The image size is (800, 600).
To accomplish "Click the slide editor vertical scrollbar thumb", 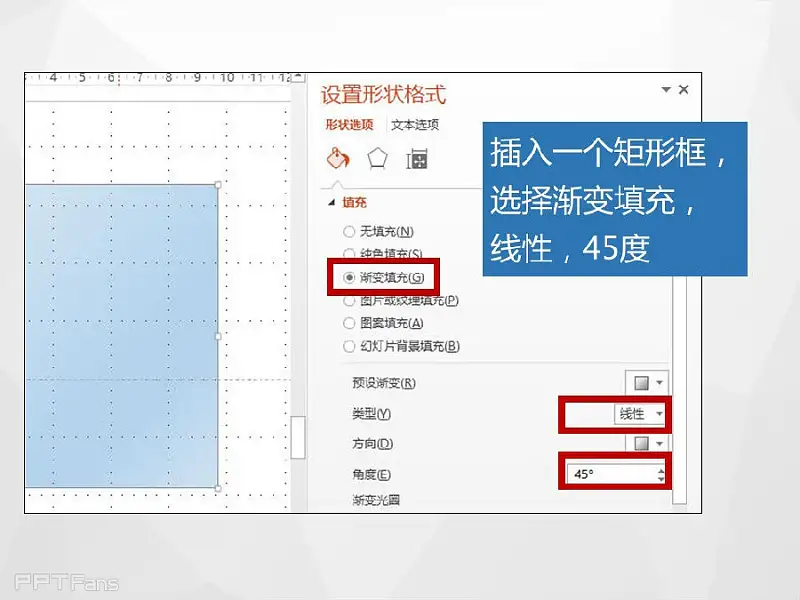I will click(x=298, y=437).
